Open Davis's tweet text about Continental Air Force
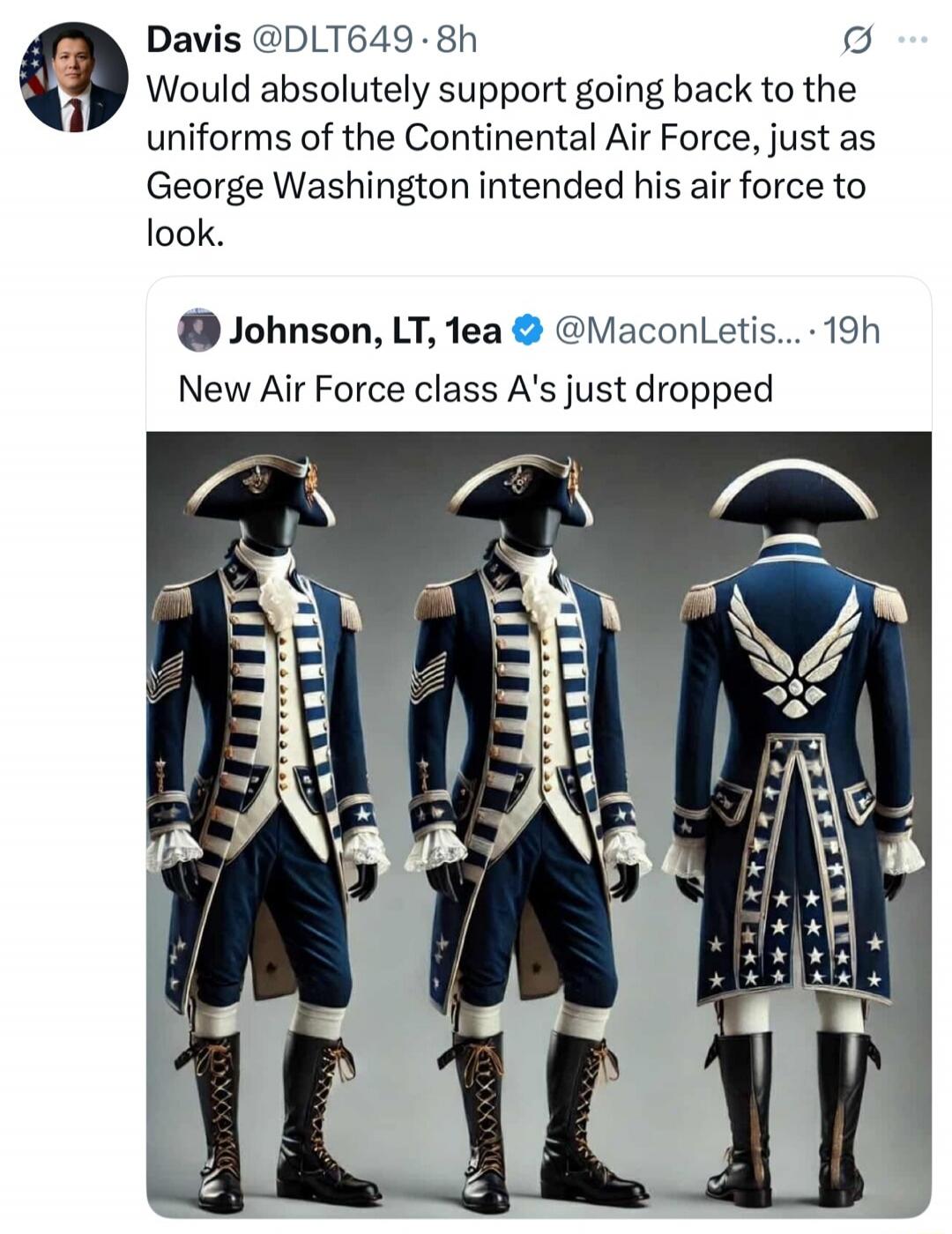 pyautogui.click(x=510, y=161)
